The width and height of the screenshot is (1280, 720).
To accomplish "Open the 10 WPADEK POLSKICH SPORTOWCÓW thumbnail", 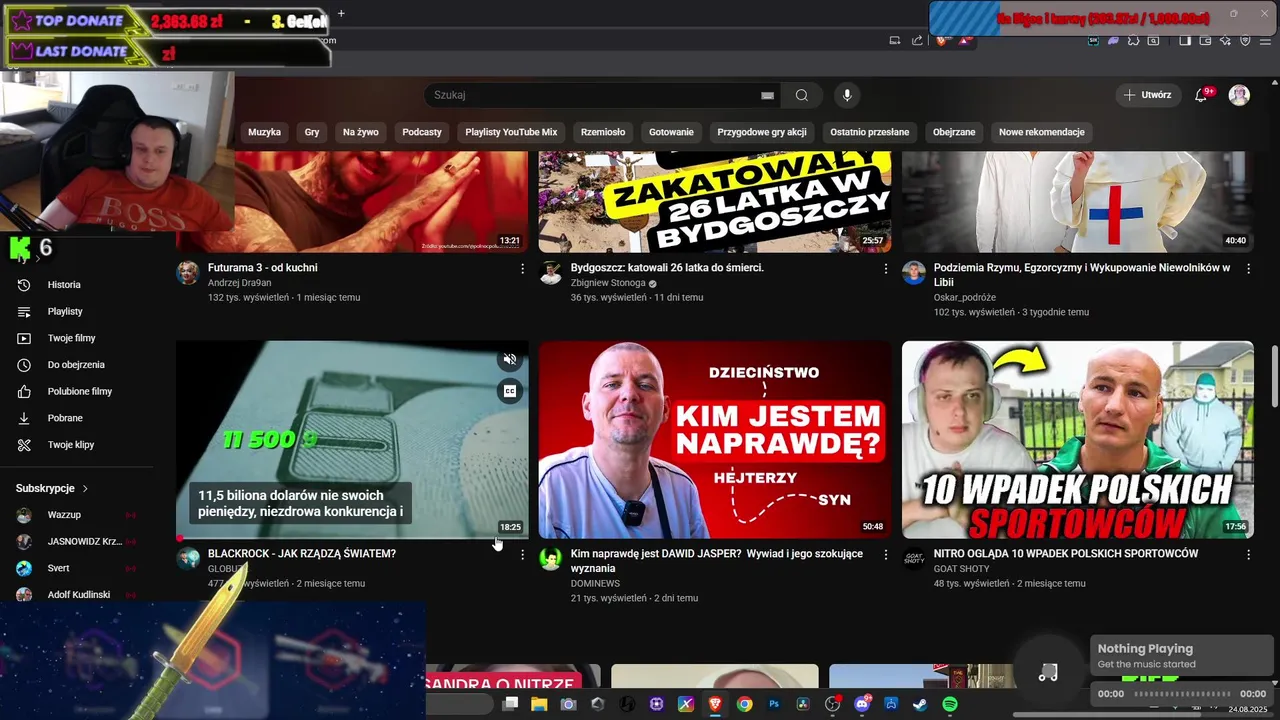I will 1078,440.
